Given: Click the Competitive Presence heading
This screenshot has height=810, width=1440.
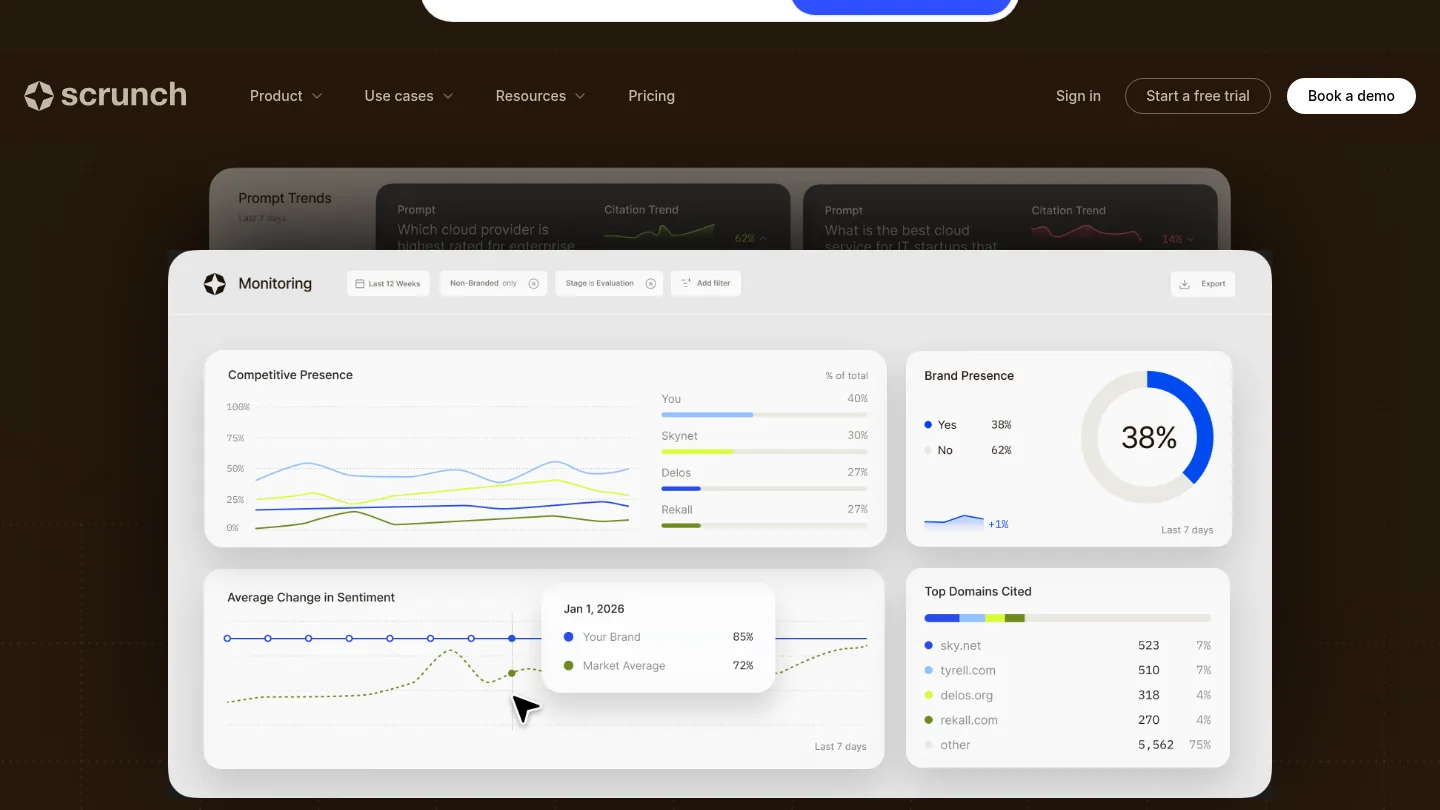Looking at the screenshot, I should click(x=290, y=375).
